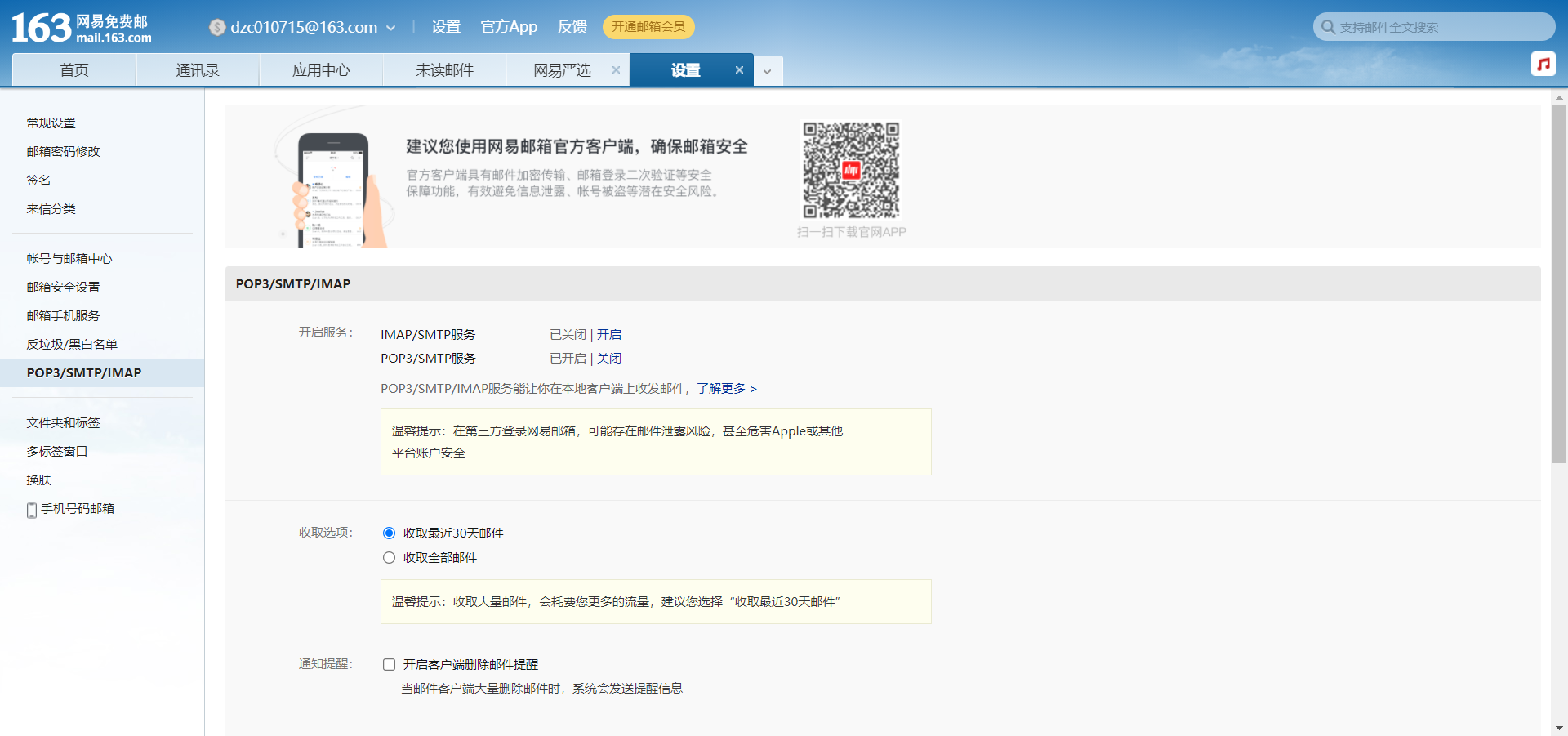1568x736 pixels.
Task: Click the phone icon beside 手机号码邮箱
Action: (x=32, y=510)
